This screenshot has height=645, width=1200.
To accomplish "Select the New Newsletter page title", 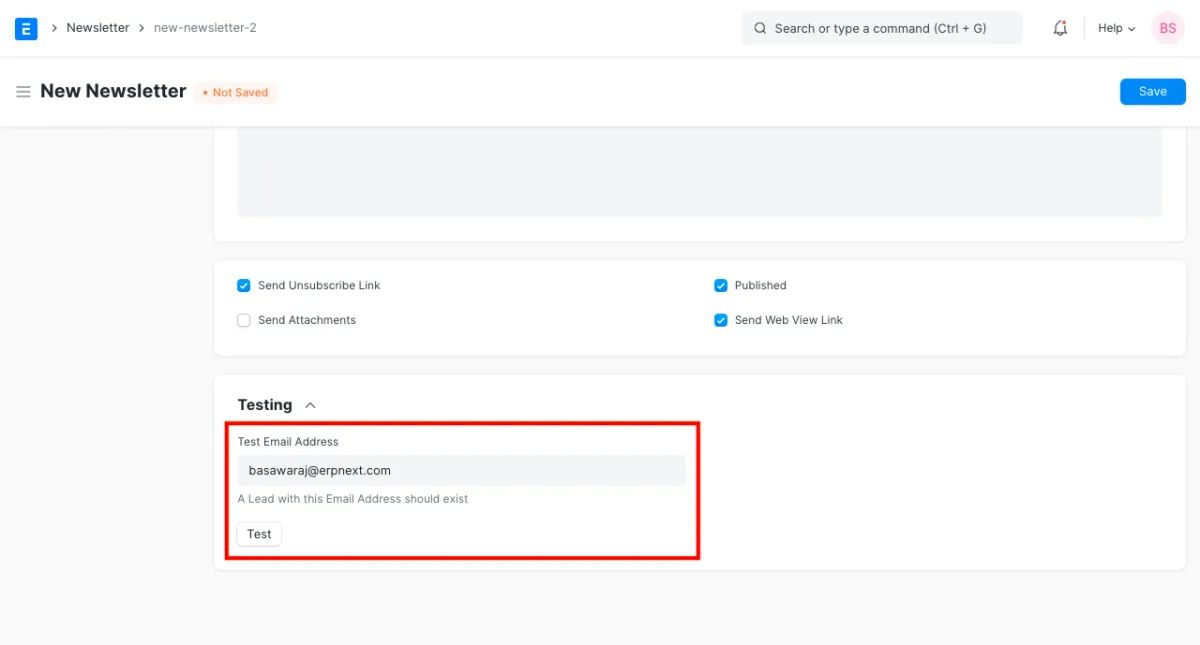I will [x=113, y=91].
